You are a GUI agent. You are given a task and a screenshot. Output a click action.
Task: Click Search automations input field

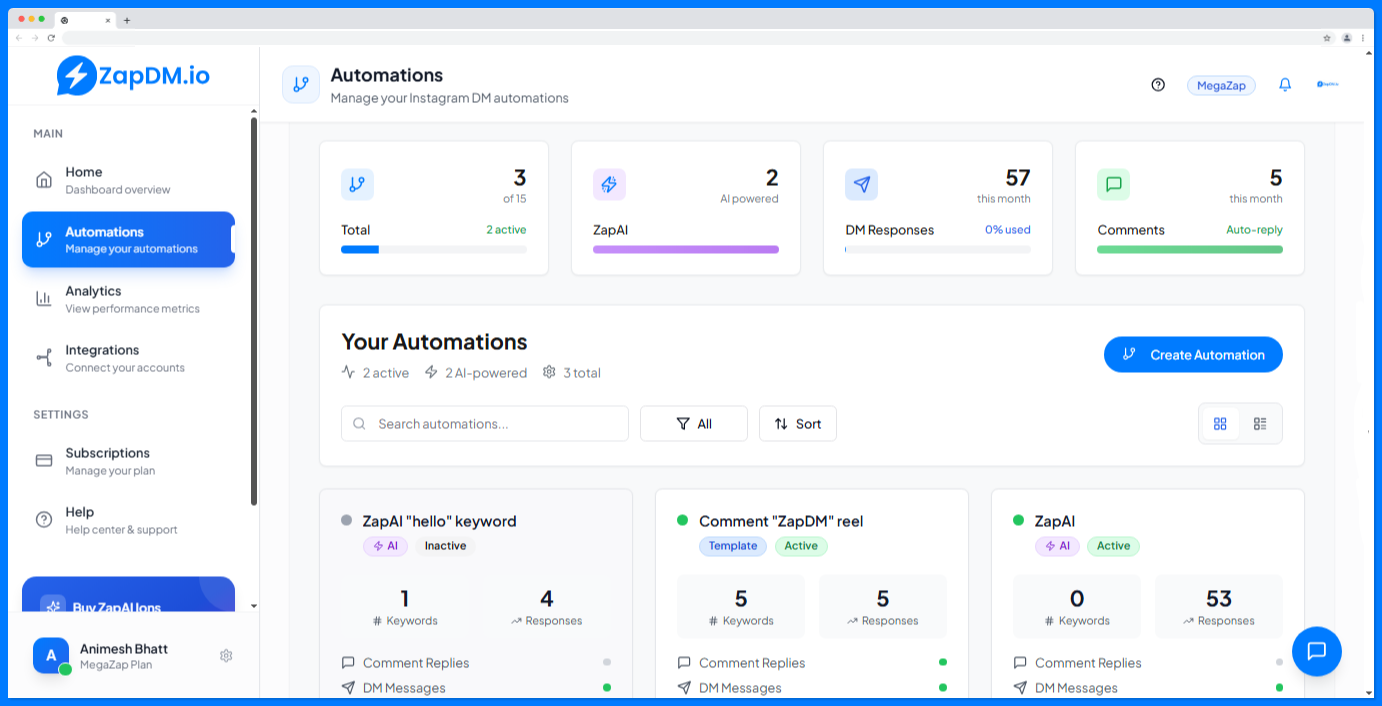[485, 424]
